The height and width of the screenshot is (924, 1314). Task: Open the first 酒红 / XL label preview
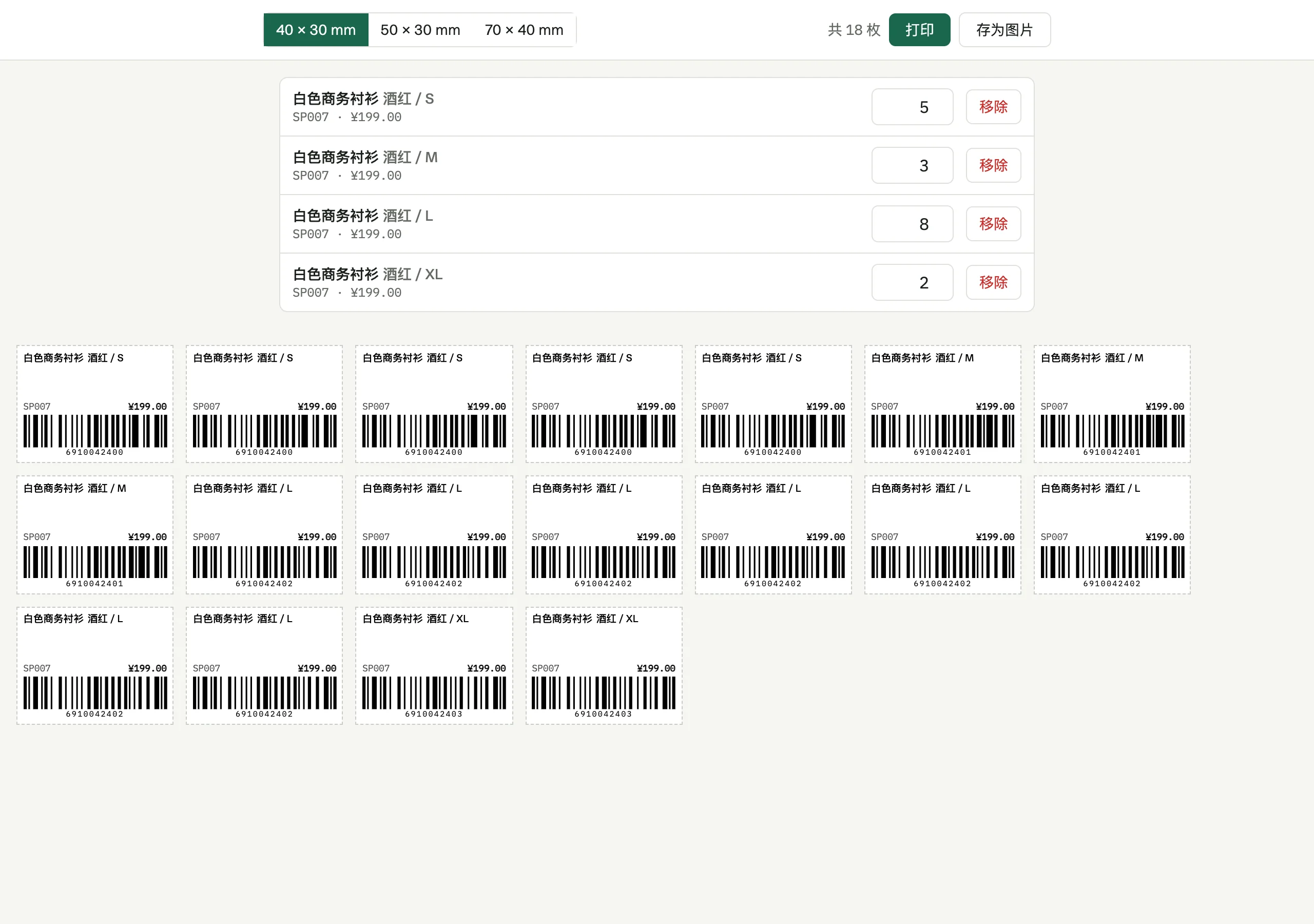[x=434, y=666]
